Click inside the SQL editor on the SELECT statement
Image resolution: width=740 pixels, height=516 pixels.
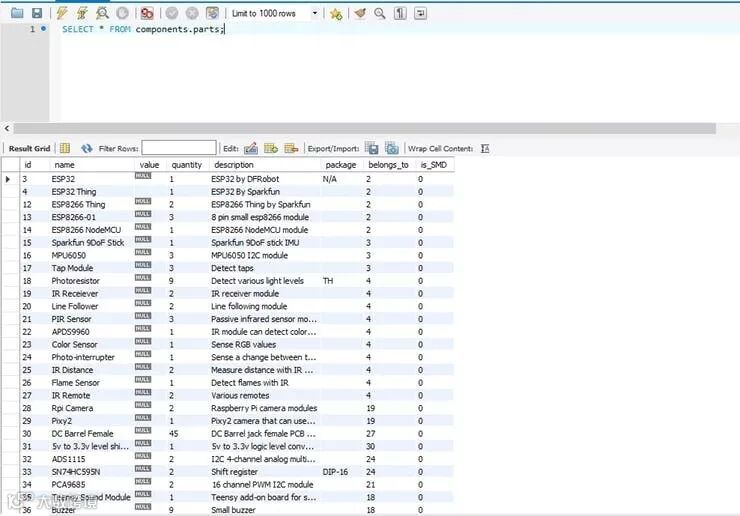(x=143, y=29)
